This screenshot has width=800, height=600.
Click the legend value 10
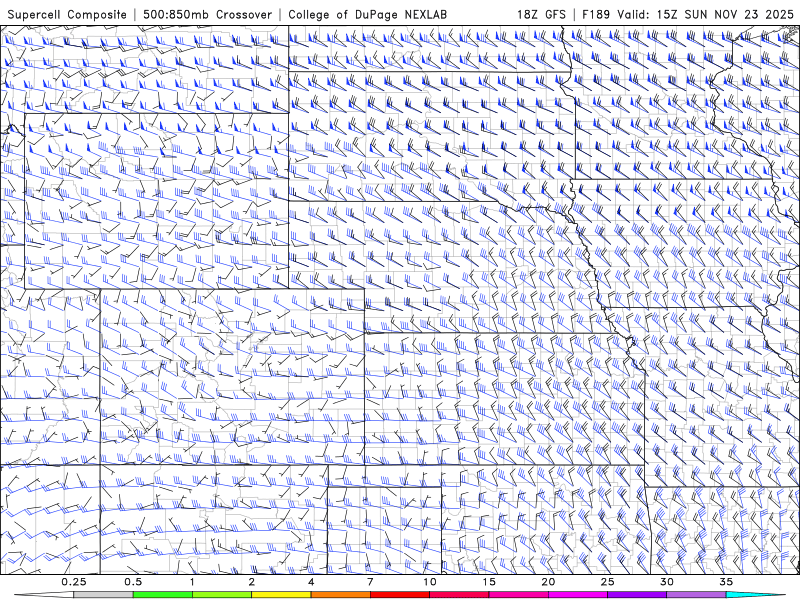(430, 582)
